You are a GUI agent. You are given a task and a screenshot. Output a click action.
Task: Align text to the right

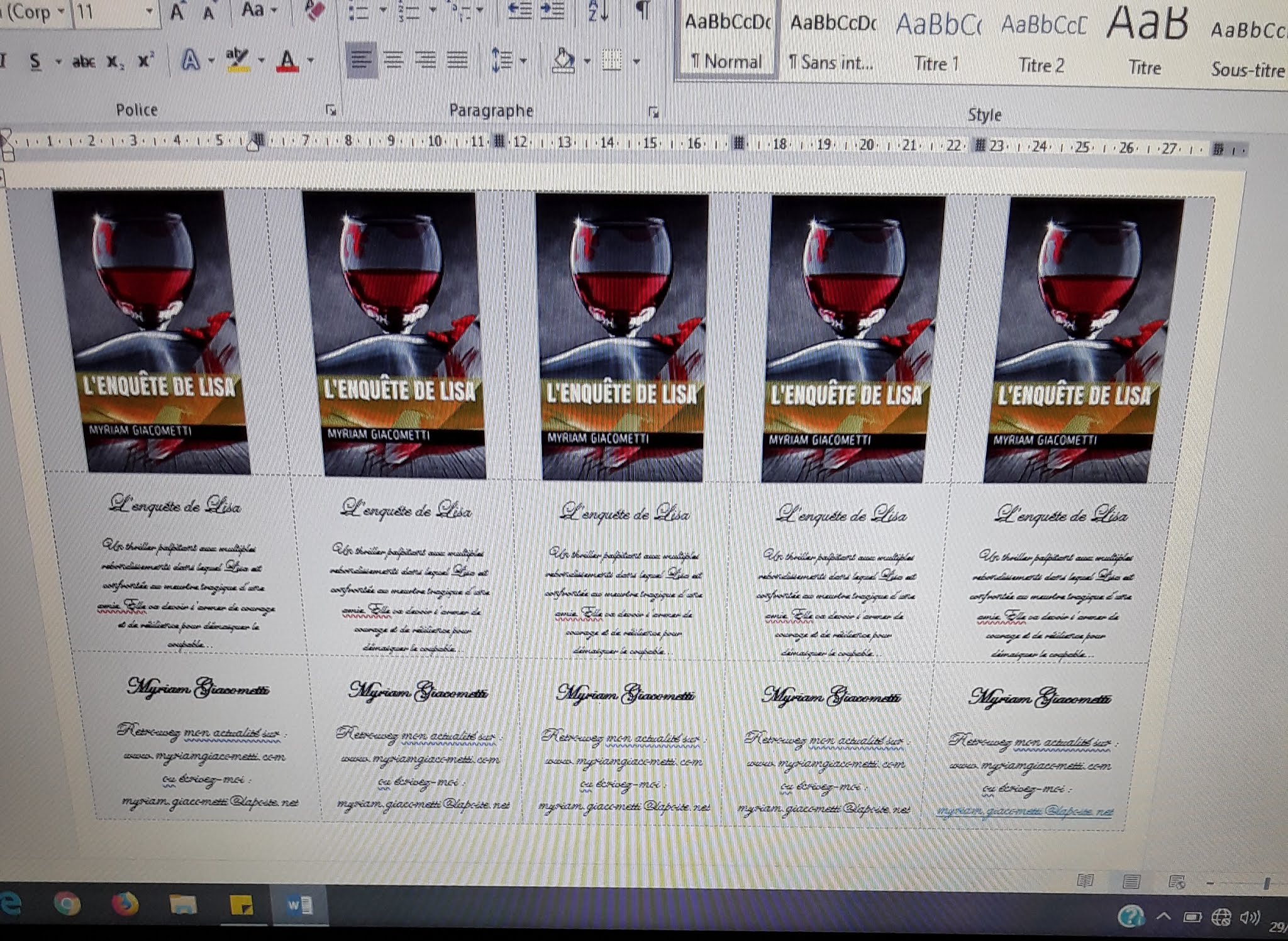point(426,60)
